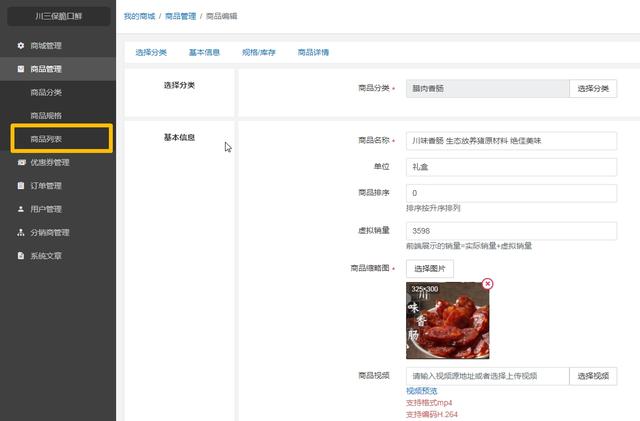
Task: Click the 川三保脆口鲜 store name header
Action: tap(58, 16)
